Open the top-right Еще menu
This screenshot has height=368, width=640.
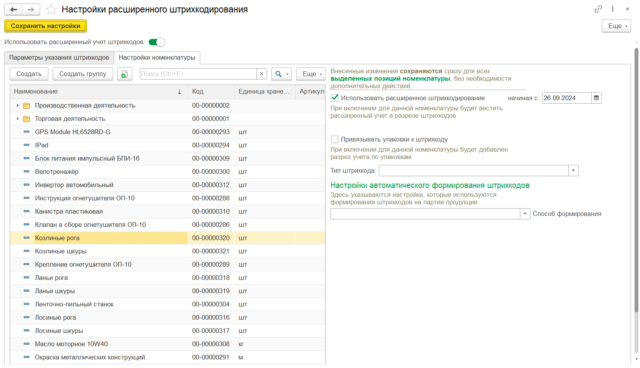click(x=616, y=26)
